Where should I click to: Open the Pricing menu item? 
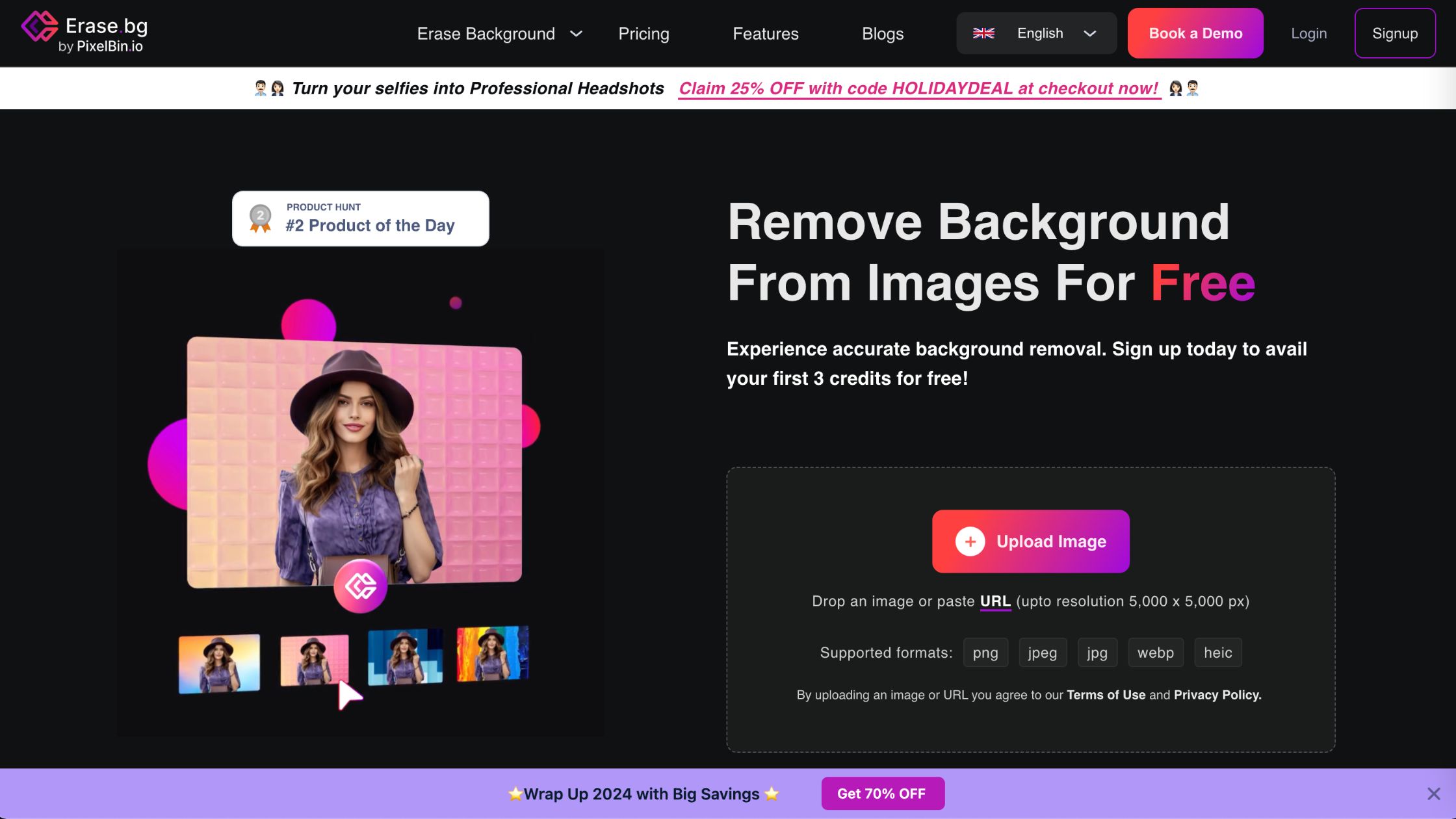click(x=643, y=33)
